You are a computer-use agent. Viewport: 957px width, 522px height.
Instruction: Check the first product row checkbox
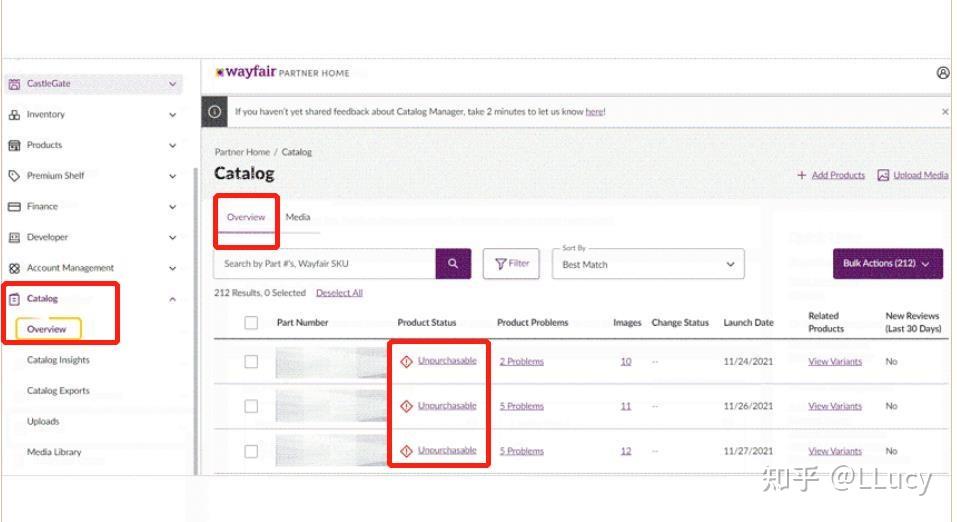tap(251, 362)
